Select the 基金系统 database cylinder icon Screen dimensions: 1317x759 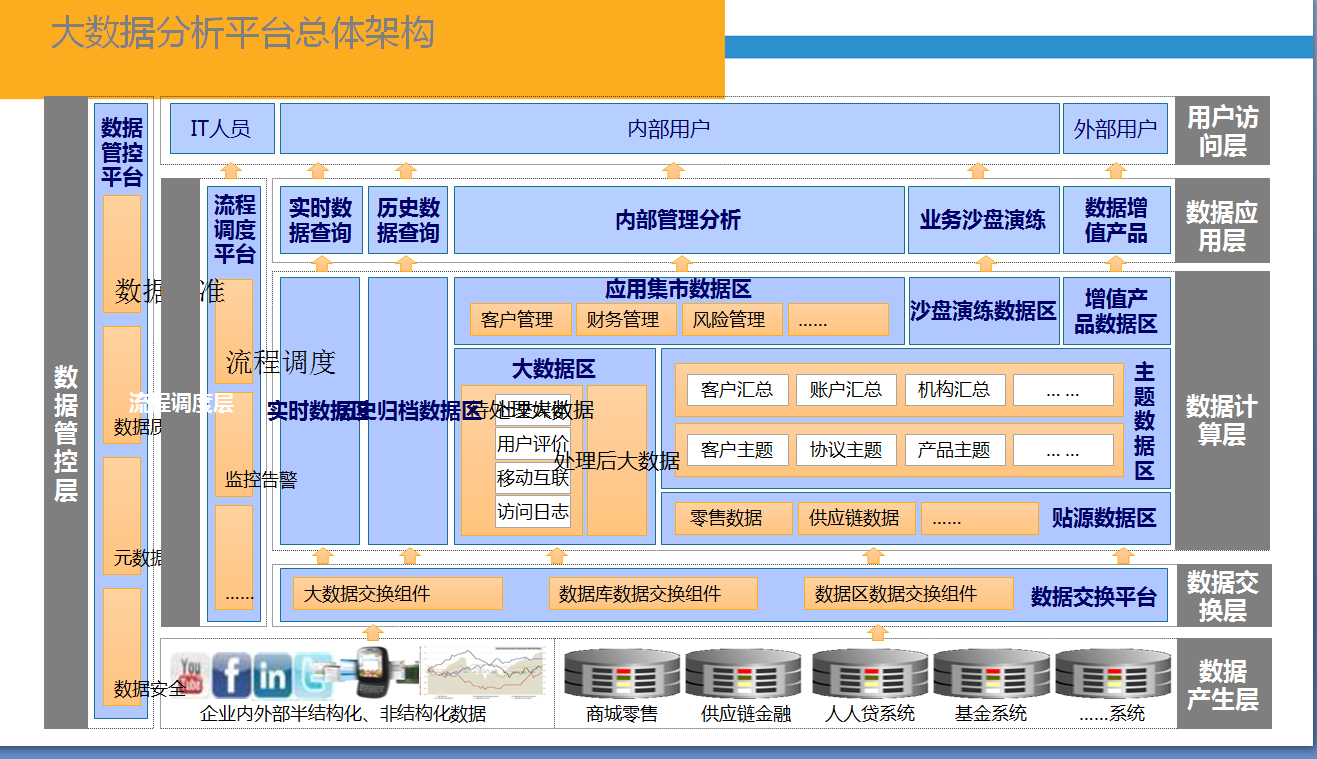(990, 674)
